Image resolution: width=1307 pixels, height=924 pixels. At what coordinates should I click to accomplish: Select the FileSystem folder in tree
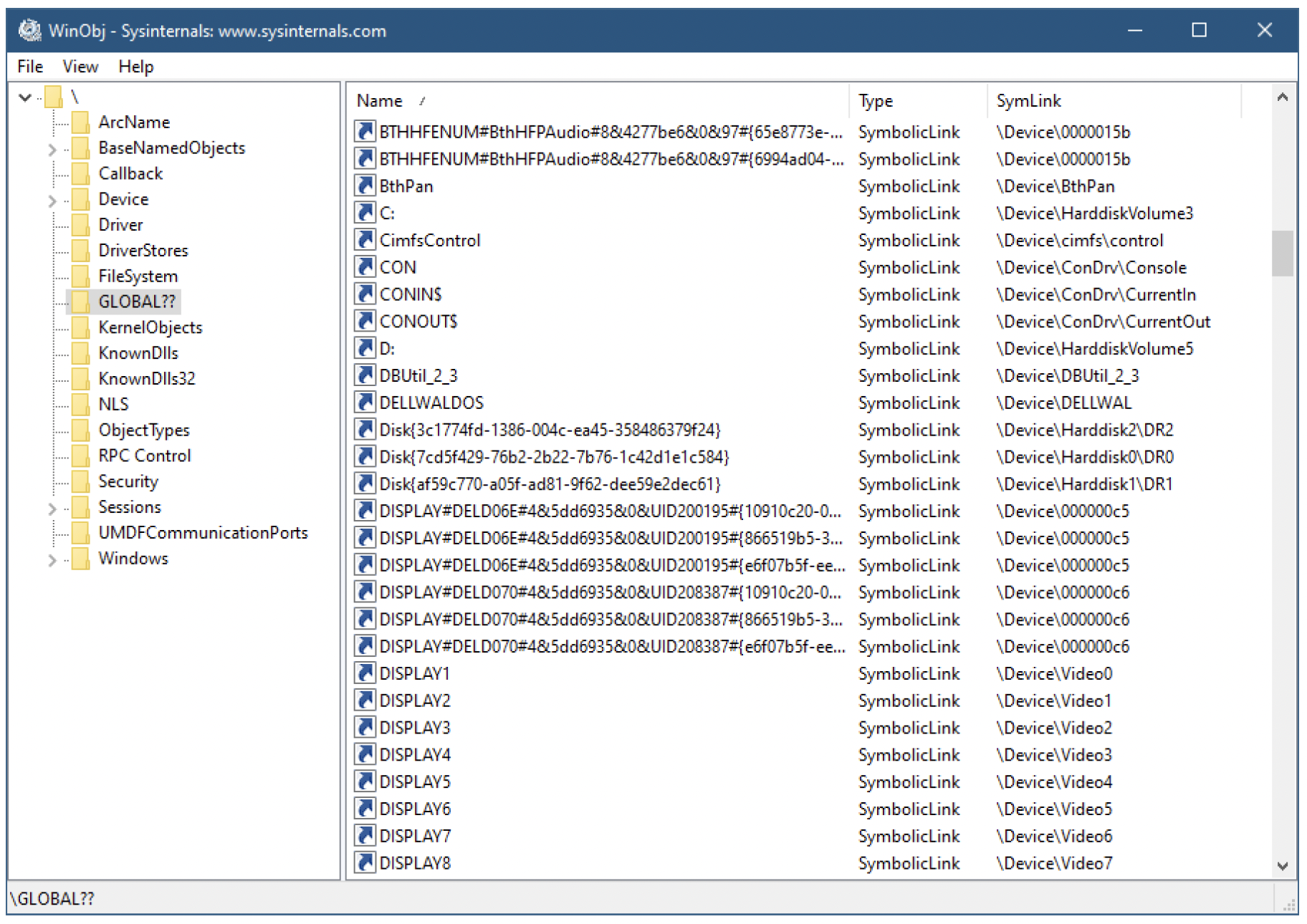coord(138,276)
